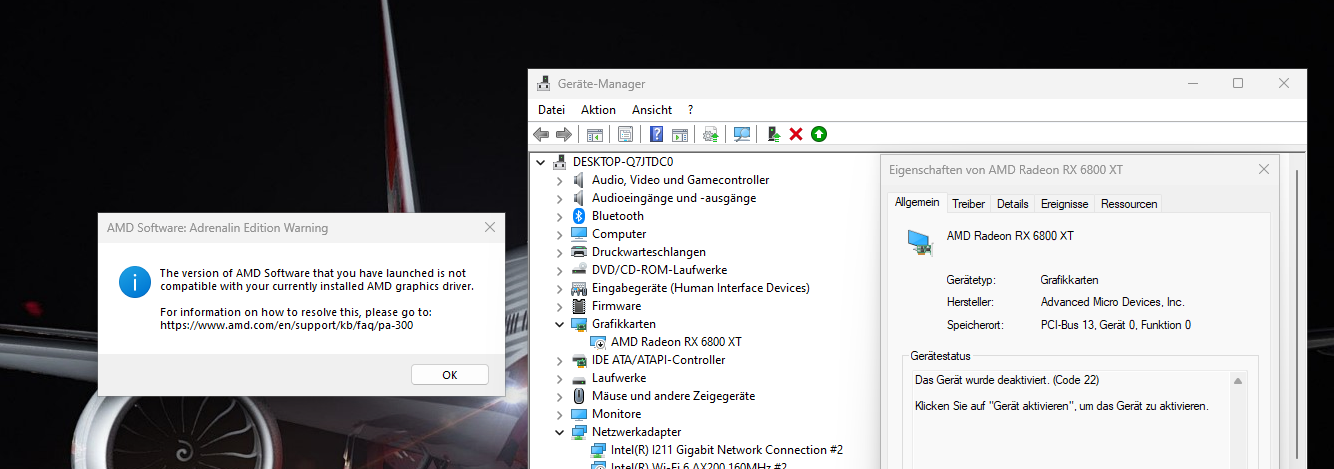This screenshot has height=469, width=1334.
Task: Select the Laufwerke tree label
Action: 619,378
